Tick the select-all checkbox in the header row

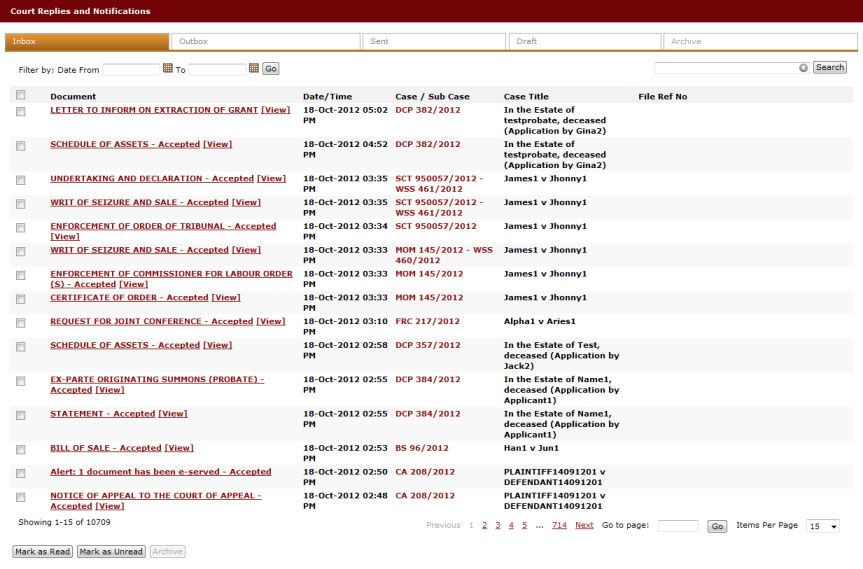click(20, 96)
